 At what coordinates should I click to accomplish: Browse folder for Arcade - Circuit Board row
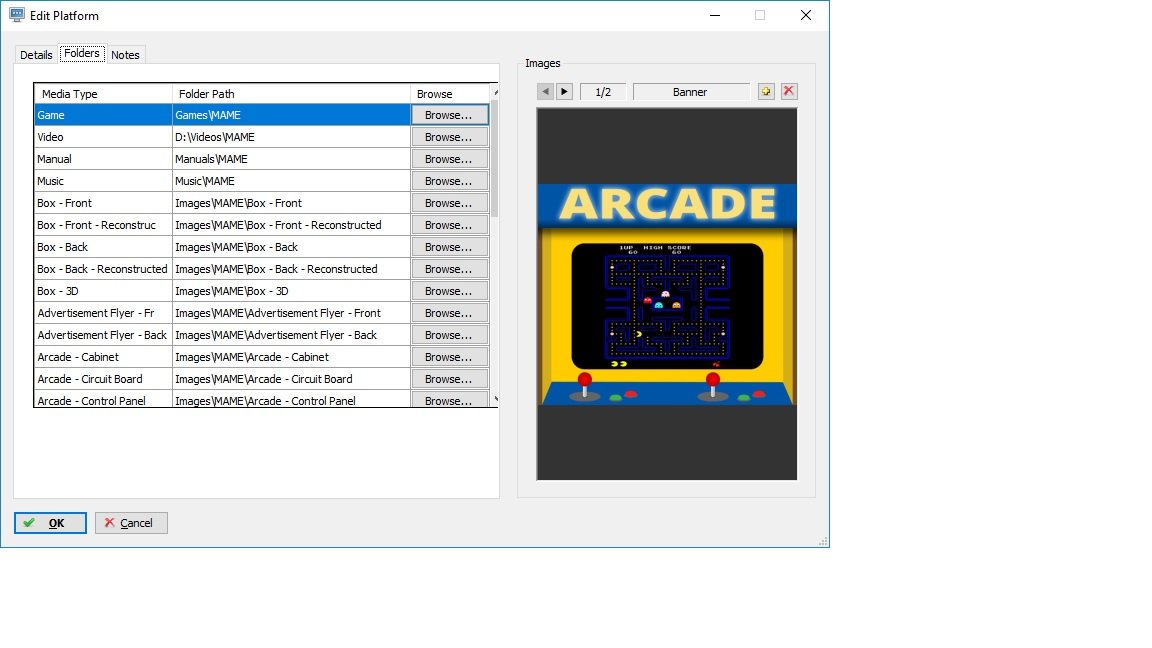(450, 379)
